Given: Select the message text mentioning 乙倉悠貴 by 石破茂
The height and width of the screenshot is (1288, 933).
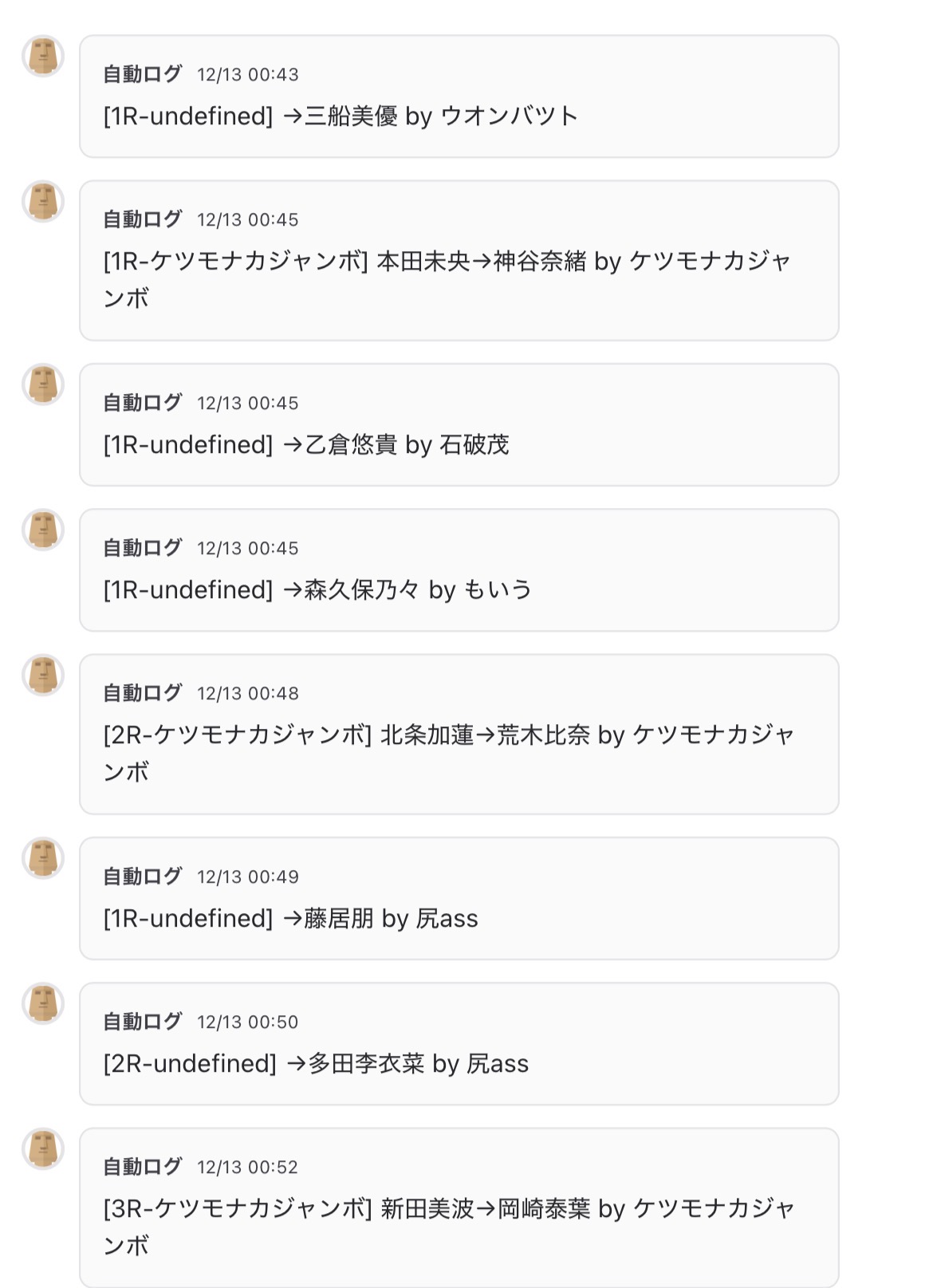Looking at the screenshot, I should tap(306, 445).
